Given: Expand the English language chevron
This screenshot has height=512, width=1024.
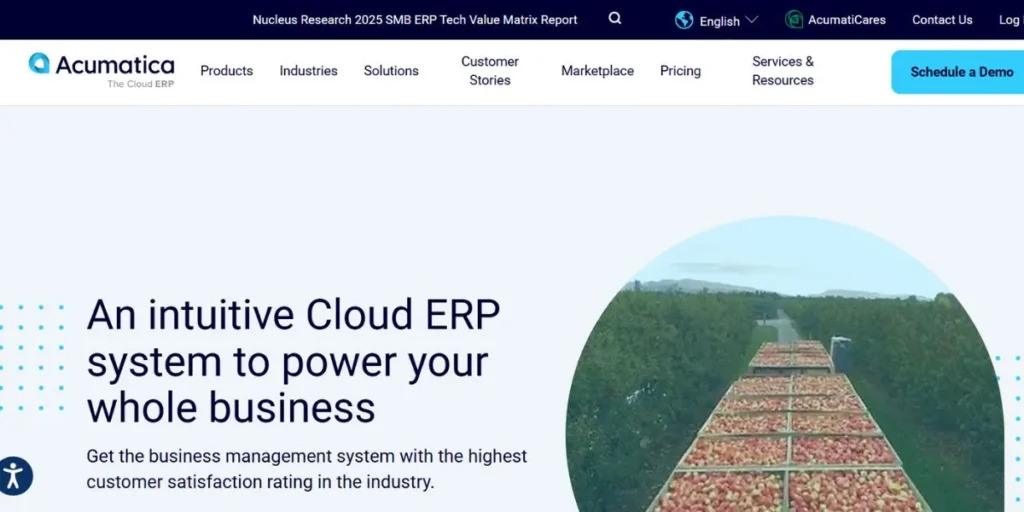Looking at the screenshot, I should (x=752, y=20).
